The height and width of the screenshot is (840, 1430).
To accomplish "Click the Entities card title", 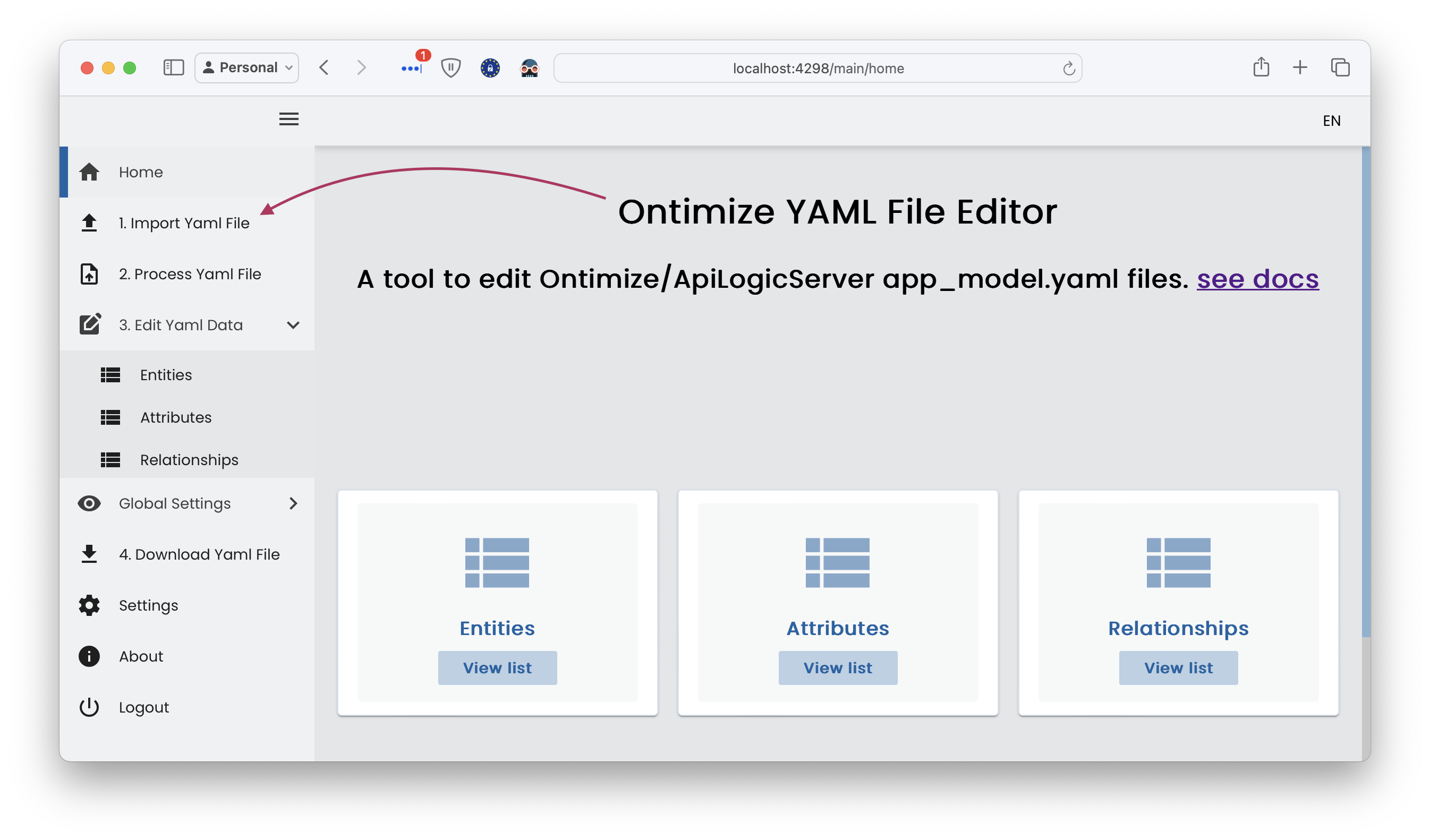I will click(x=497, y=628).
